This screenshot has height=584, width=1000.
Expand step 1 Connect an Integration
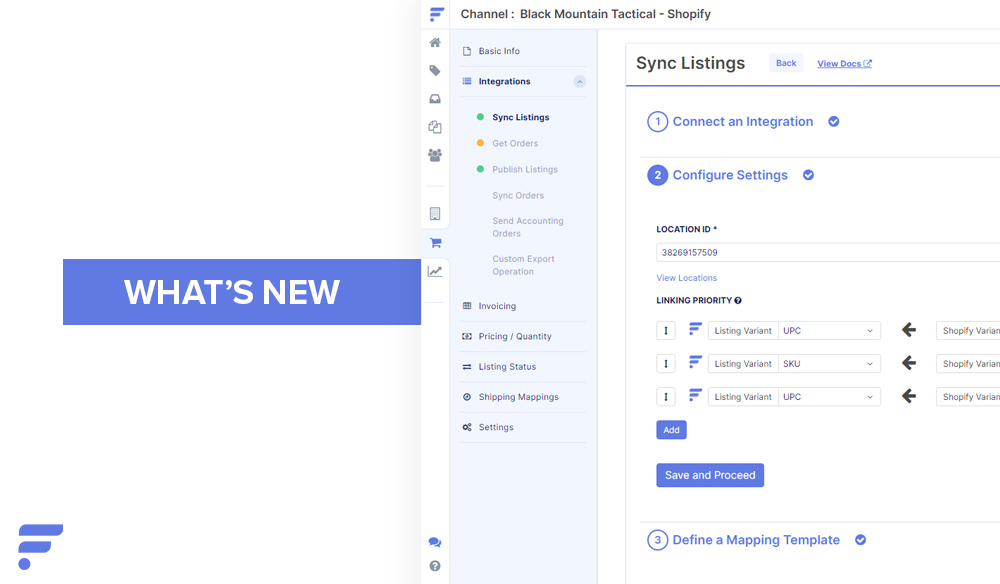coord(742,122)
